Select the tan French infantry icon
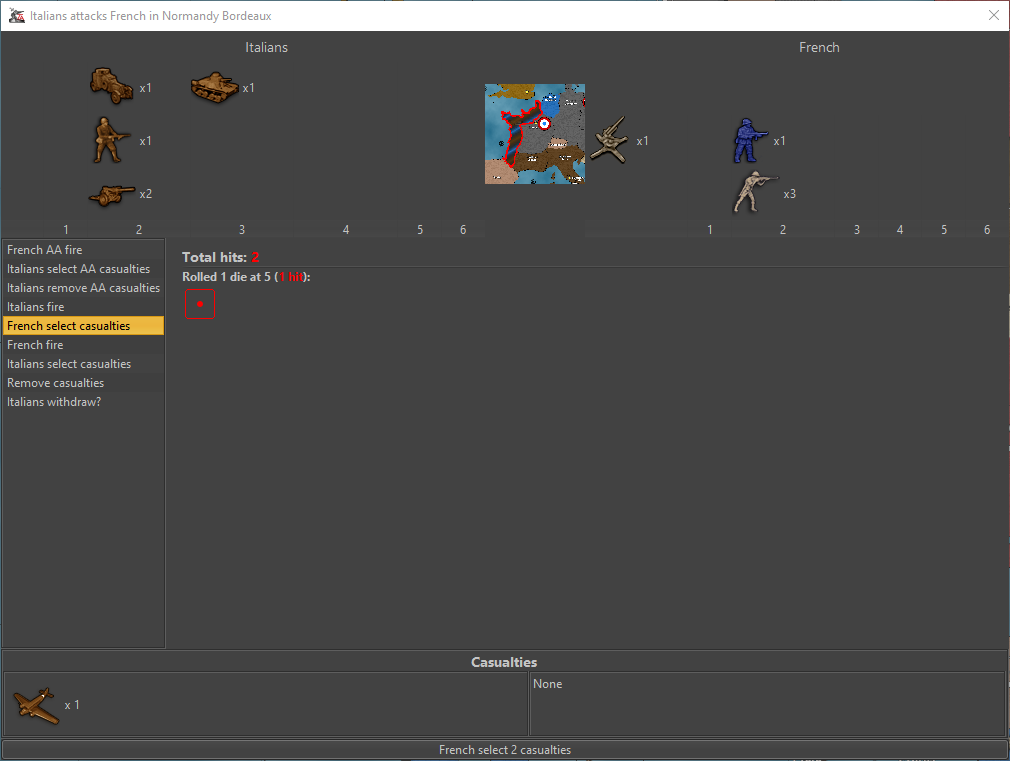Screen dimensions: 1010x761 pos(754,193)
